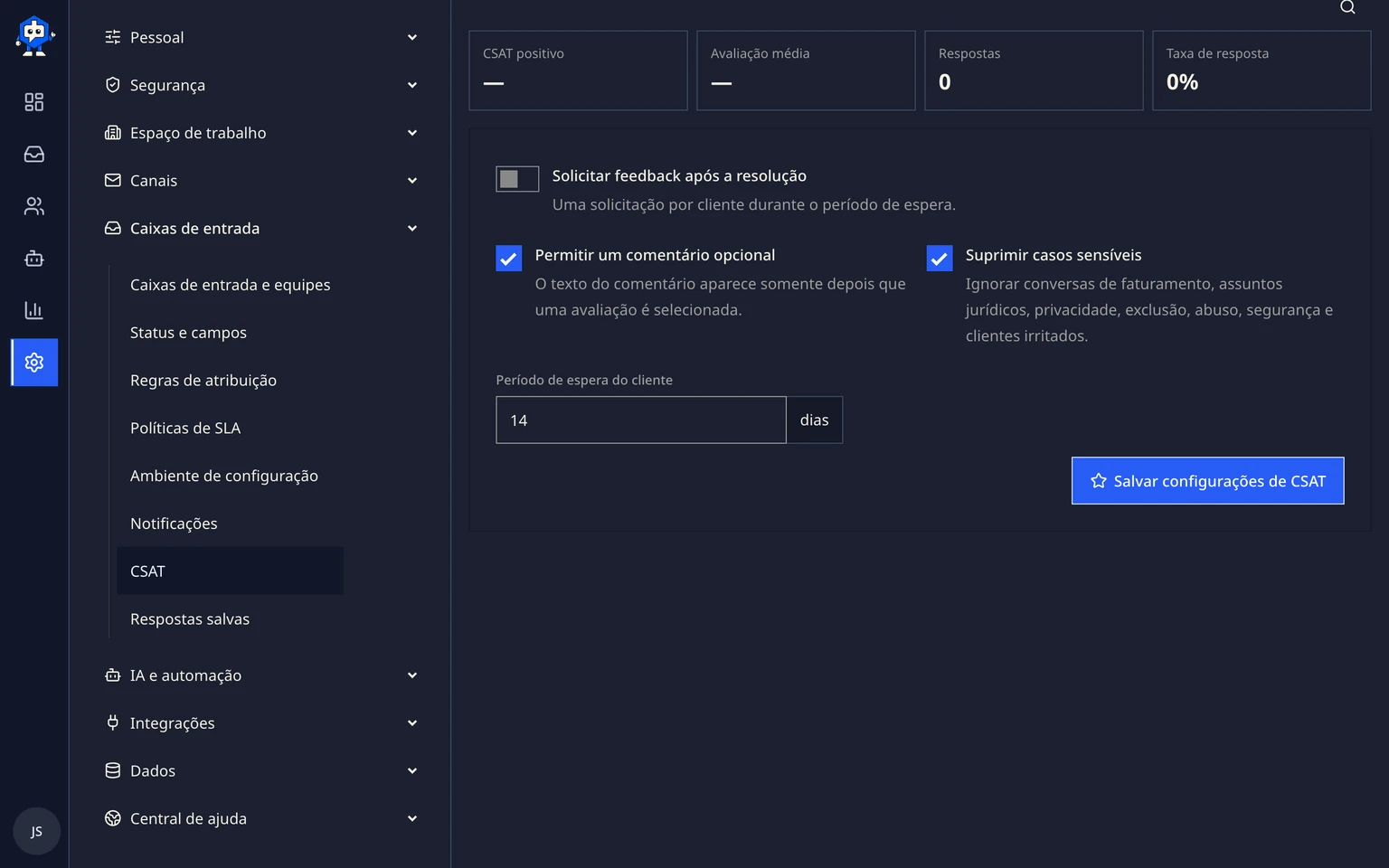The image size is (1389, 868).
Task: Open the contacts people icon
Action: pyautogui.click(x=34, y=206)
